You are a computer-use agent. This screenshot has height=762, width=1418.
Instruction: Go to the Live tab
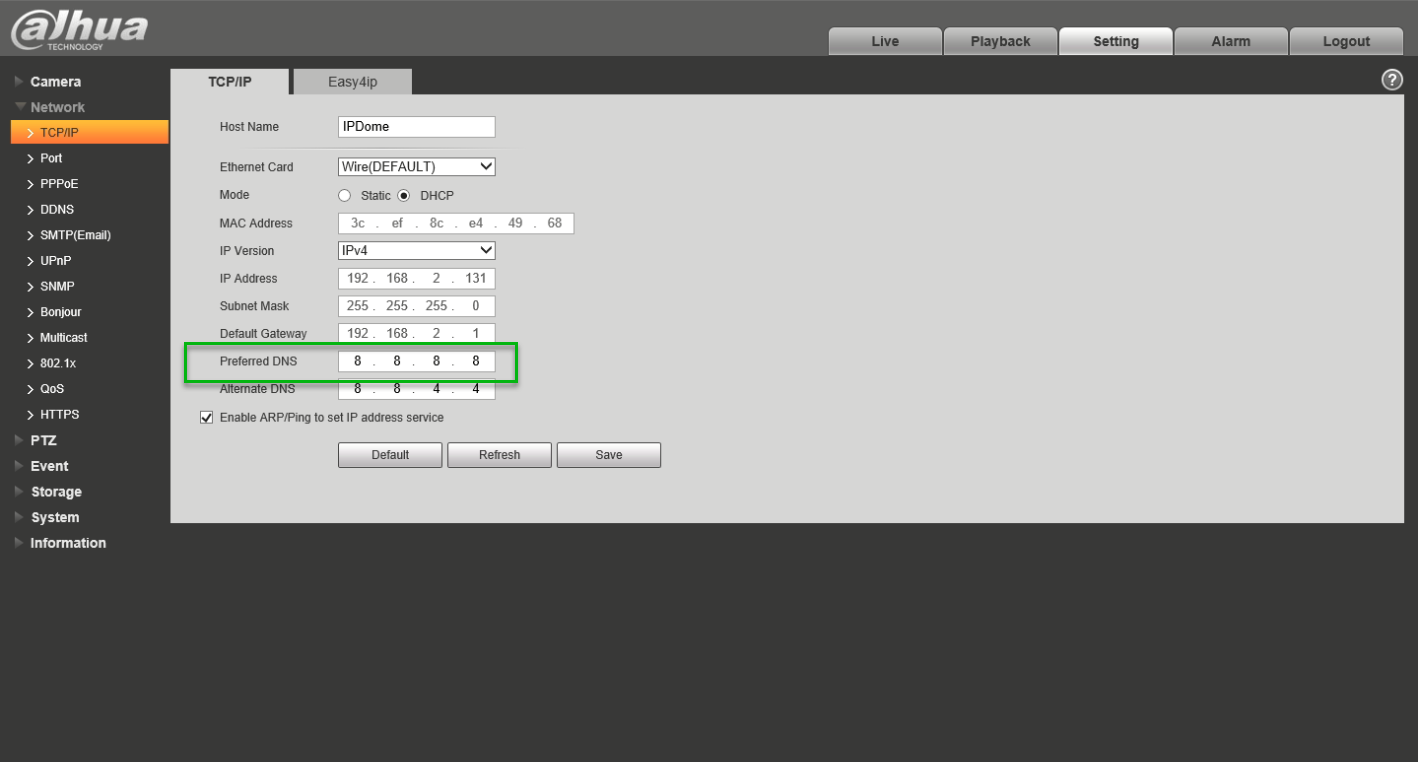click(x=885, y=41)
